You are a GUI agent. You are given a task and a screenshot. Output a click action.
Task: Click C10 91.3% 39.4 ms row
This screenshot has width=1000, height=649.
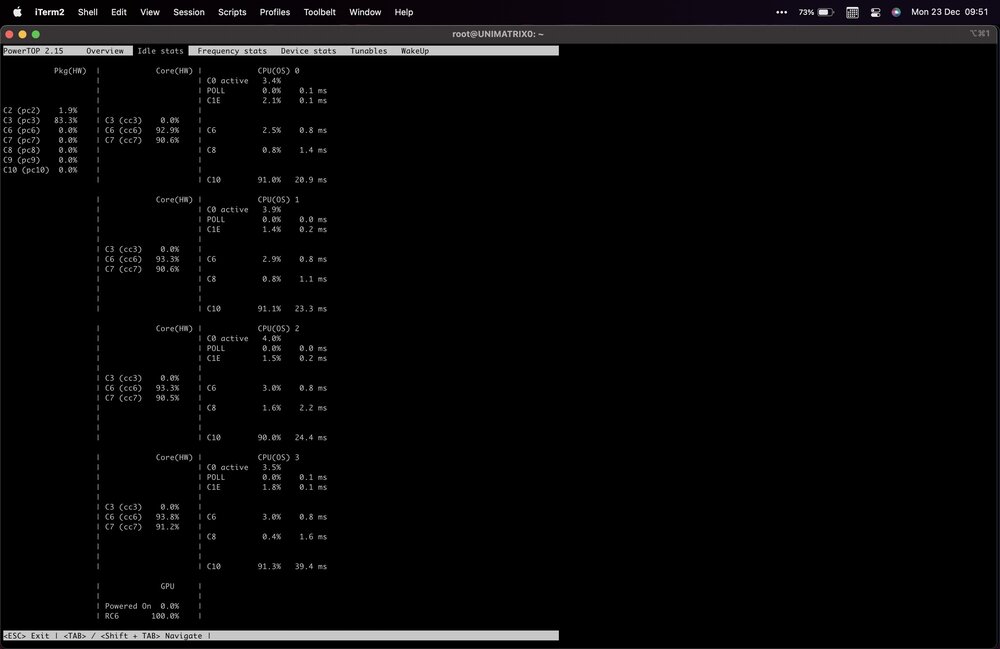267,566
